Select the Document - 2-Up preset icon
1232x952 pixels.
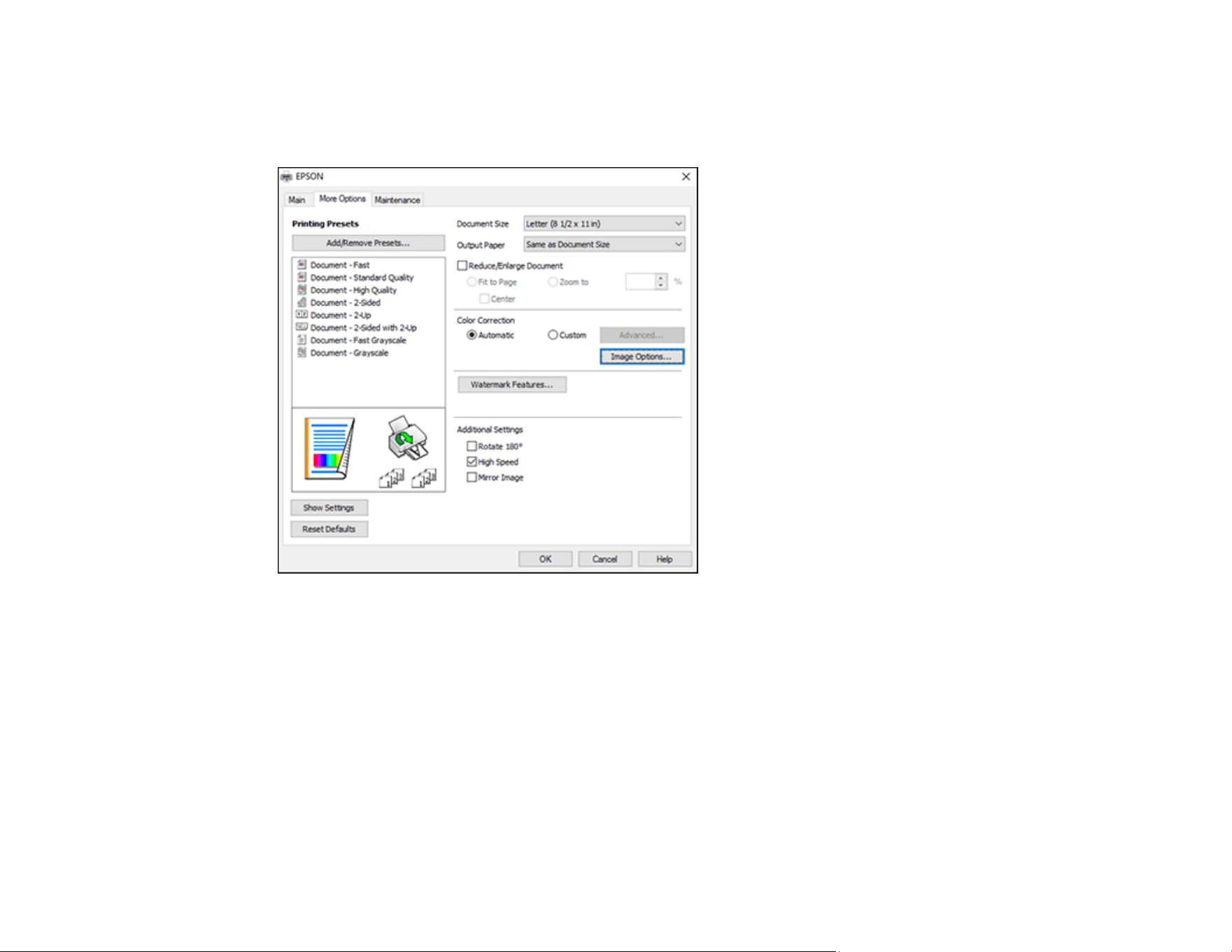pyautogui.click(x=302, y=315)
